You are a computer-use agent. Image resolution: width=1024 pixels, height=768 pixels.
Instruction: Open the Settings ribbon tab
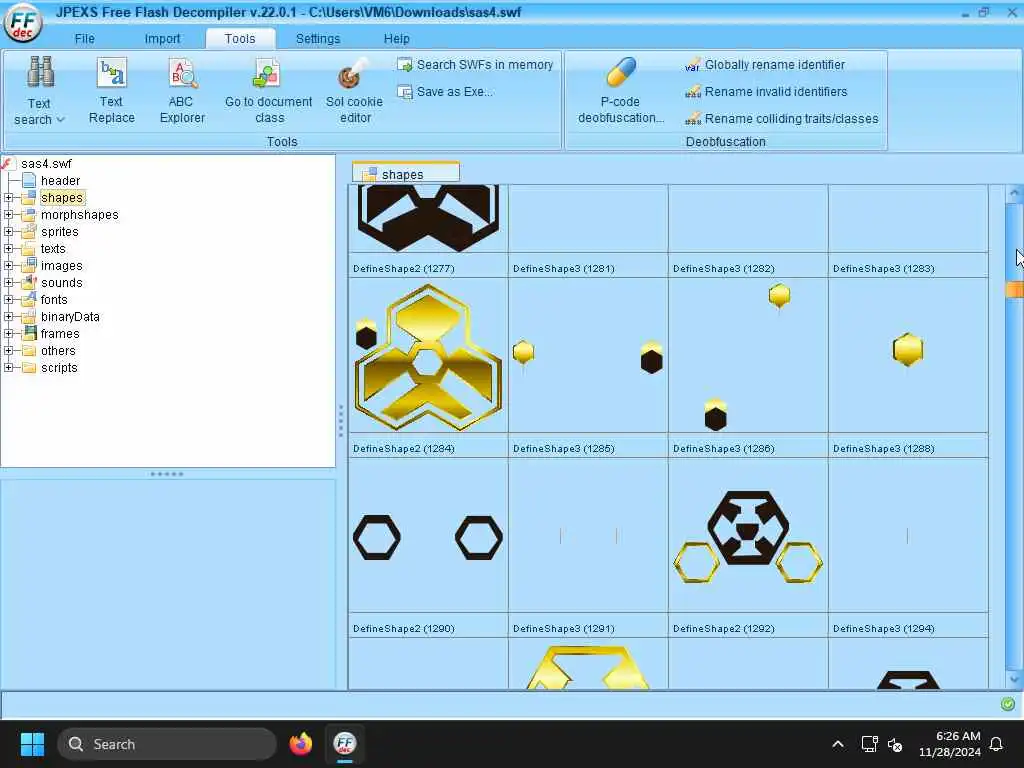pyautogui.click(x=317, y=39)
